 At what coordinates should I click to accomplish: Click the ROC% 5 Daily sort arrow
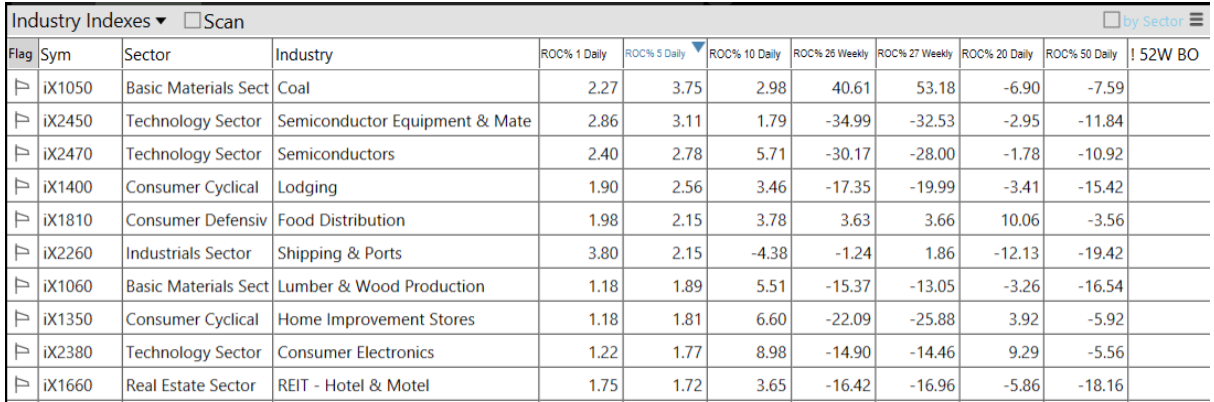(698, 46)
